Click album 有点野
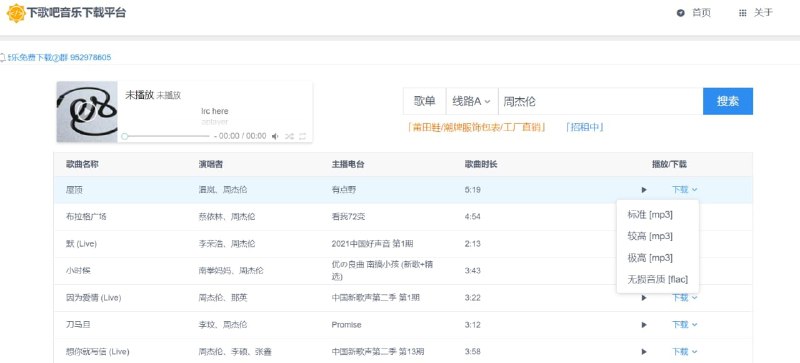The width and height of the screenshot is (800, 363). tap(344, 190)
